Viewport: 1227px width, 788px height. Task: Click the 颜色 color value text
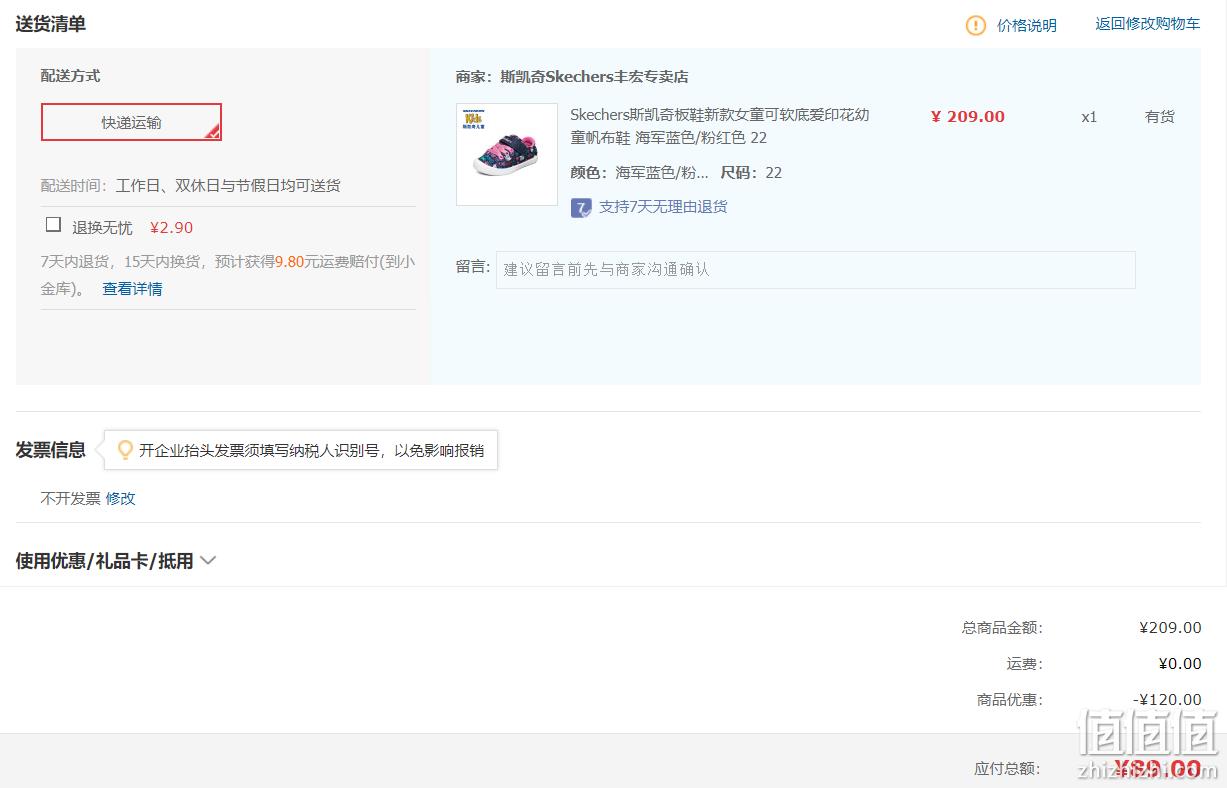[662, 173]
